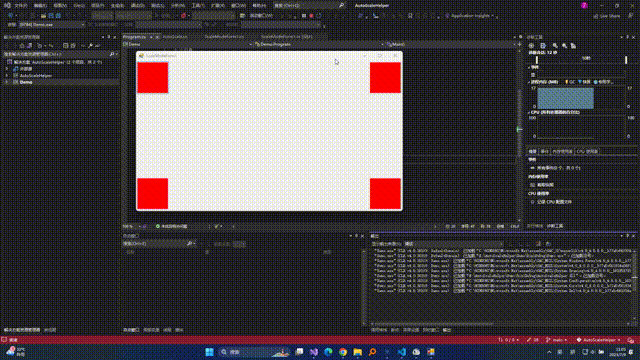640x360 pixels.
Task: Toggle the record CPU profile radio option
Action: [x=532, y=202]
